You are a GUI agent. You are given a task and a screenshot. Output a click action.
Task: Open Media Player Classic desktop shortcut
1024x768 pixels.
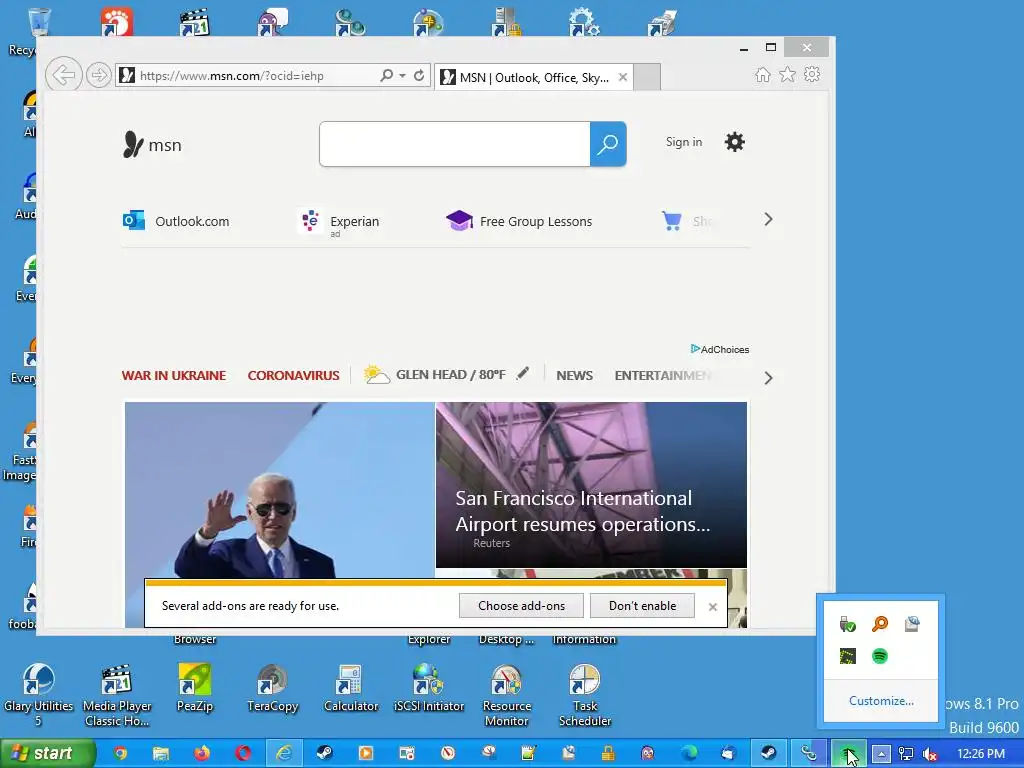(x=117, y=695)
